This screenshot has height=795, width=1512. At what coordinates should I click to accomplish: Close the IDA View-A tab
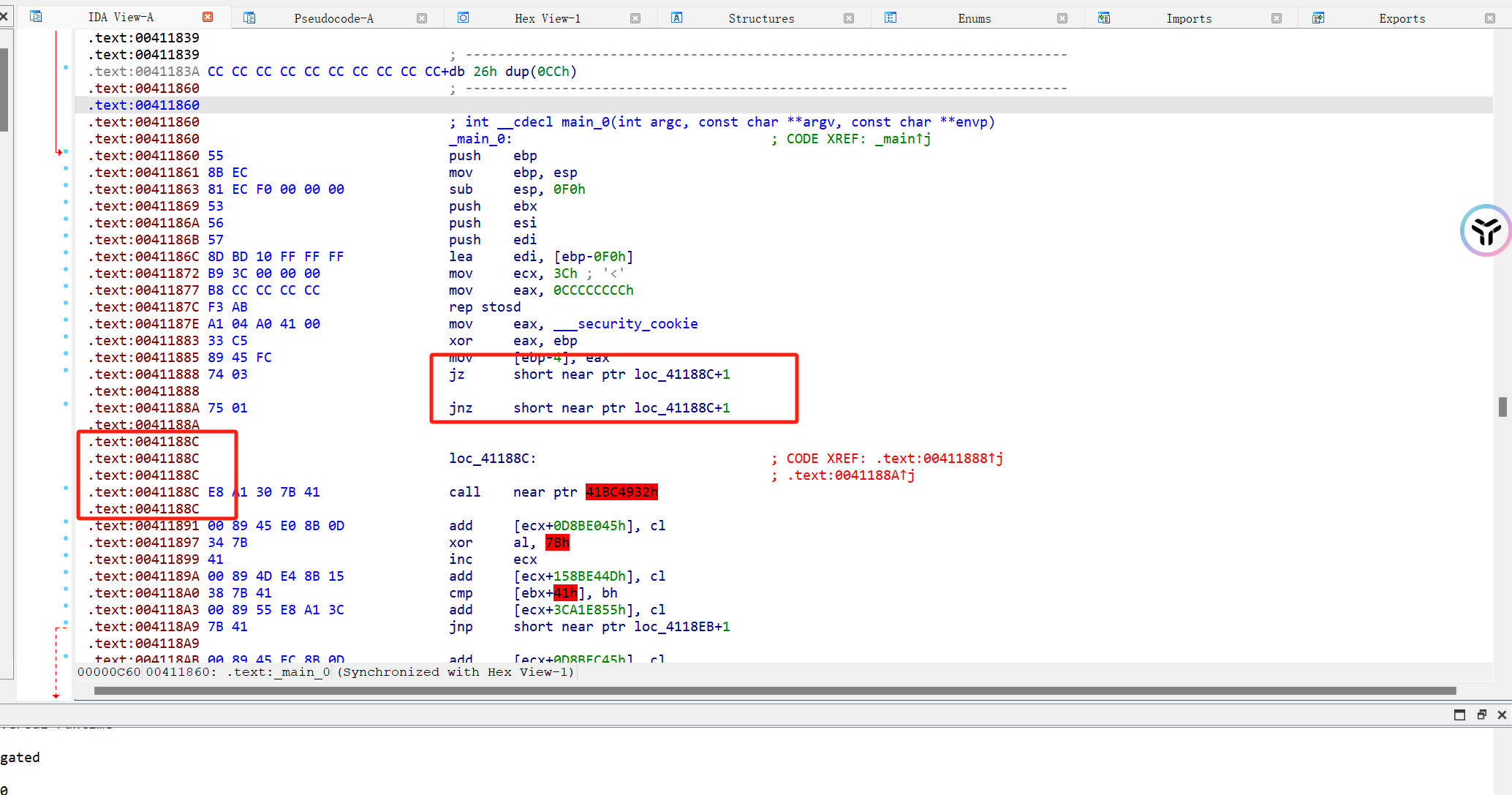(208, 17)
